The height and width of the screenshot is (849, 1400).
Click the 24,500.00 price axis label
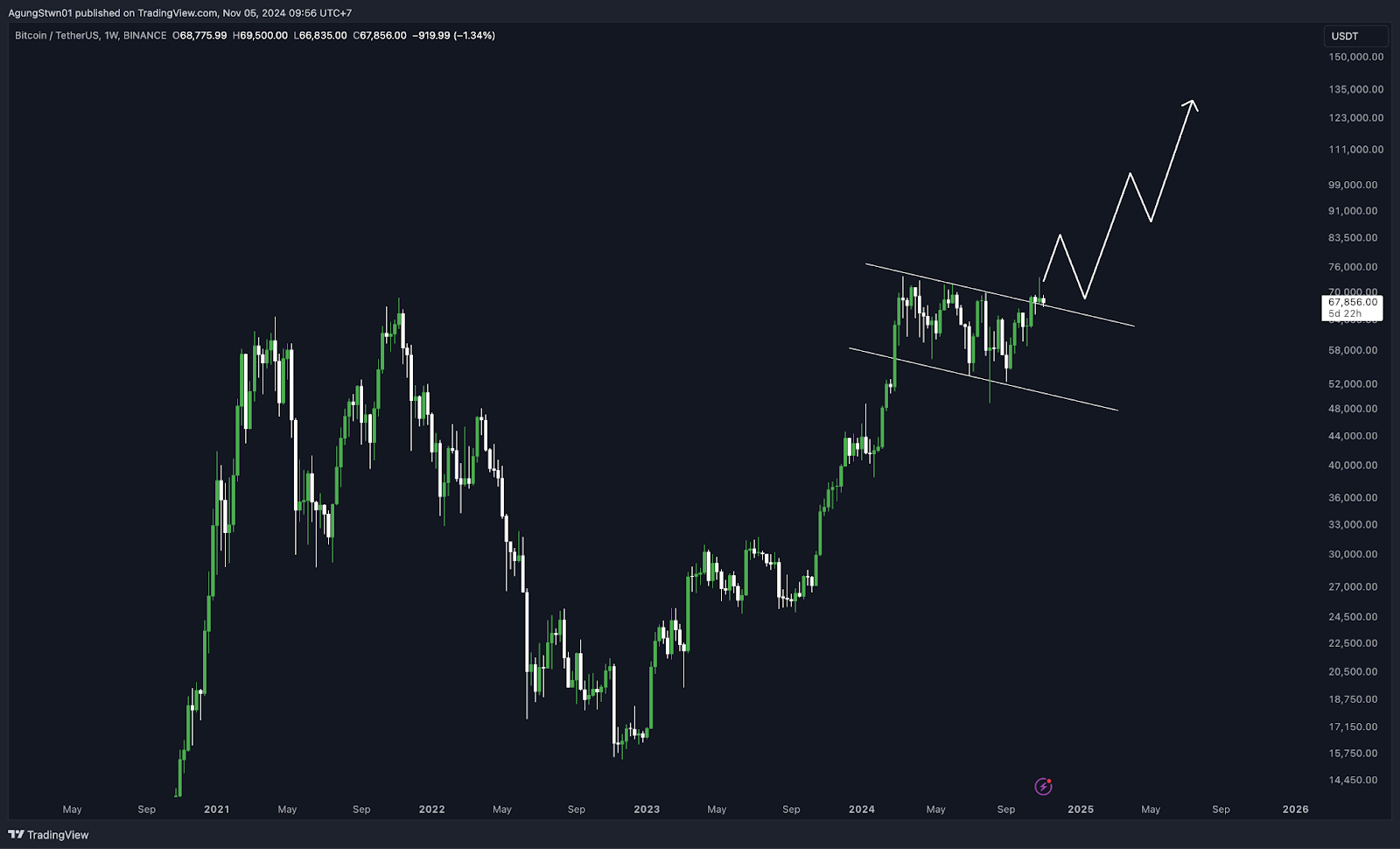pos(1353,617)
